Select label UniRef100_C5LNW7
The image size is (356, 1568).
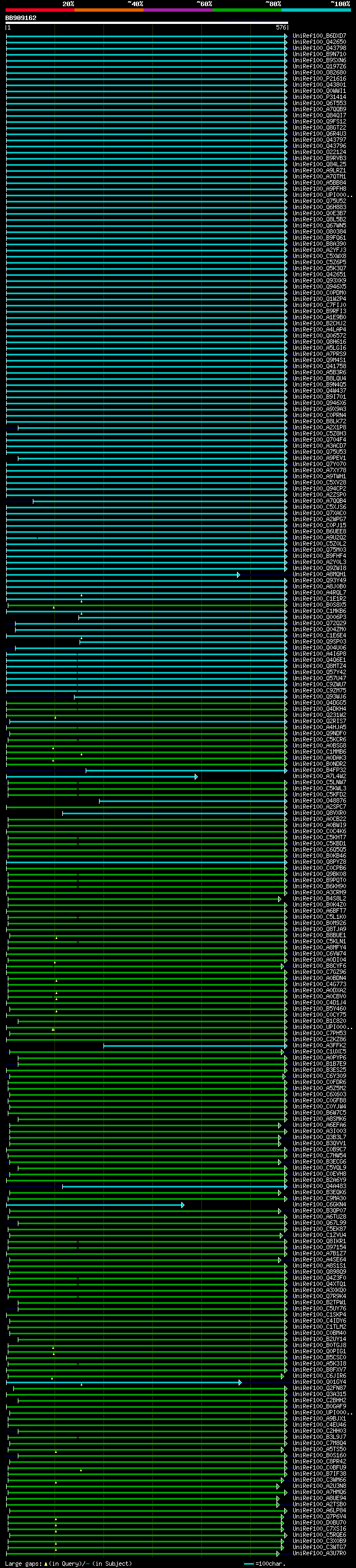click(319, 782)
